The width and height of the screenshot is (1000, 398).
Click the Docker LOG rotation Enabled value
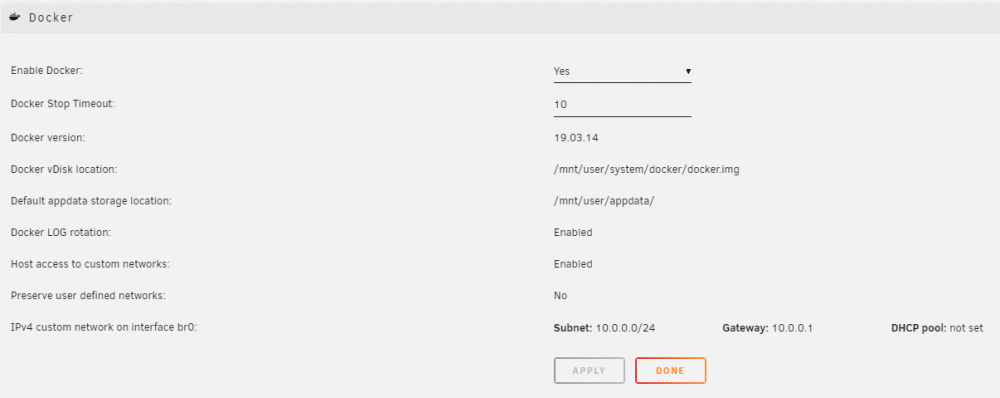coord(573,232)
